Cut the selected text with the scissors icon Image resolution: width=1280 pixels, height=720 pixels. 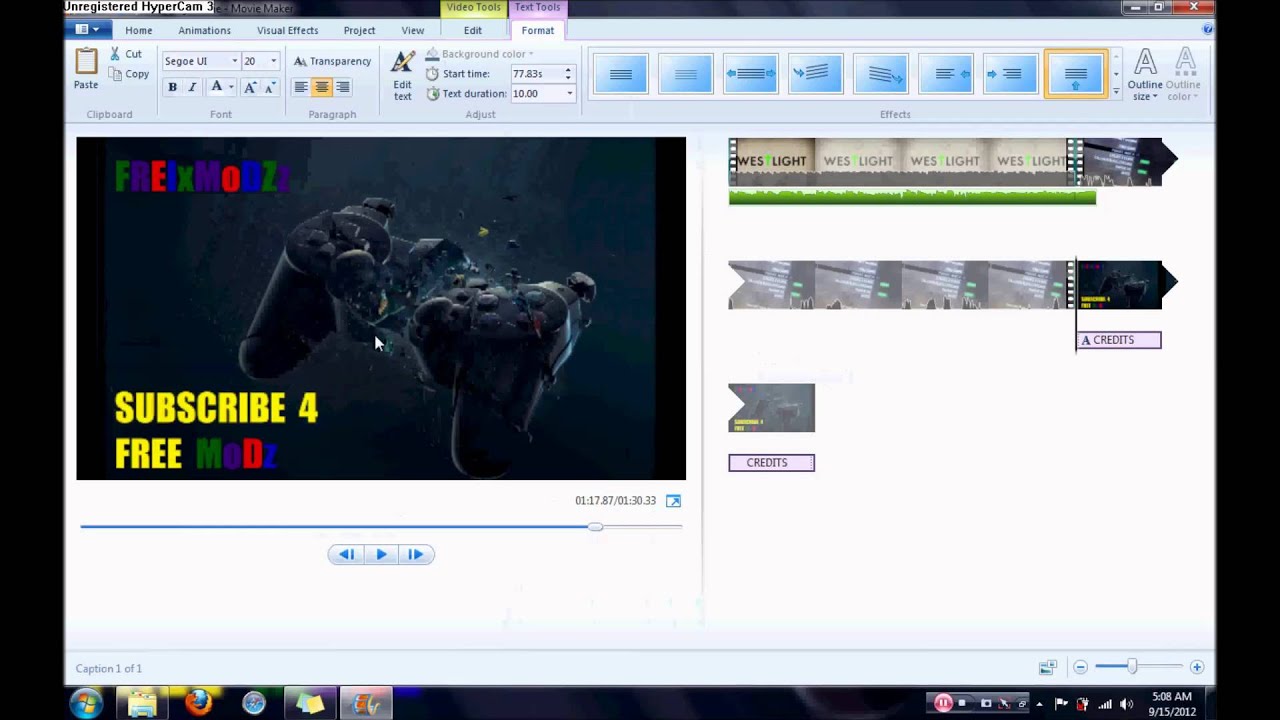[115, 54]
